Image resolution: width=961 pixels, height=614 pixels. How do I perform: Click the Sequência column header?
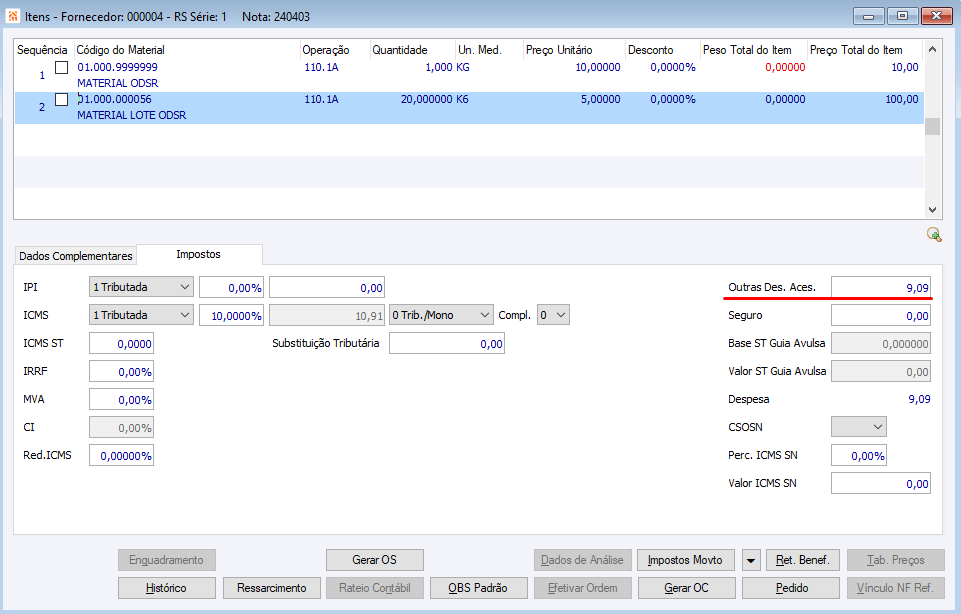tap(42, 50)
